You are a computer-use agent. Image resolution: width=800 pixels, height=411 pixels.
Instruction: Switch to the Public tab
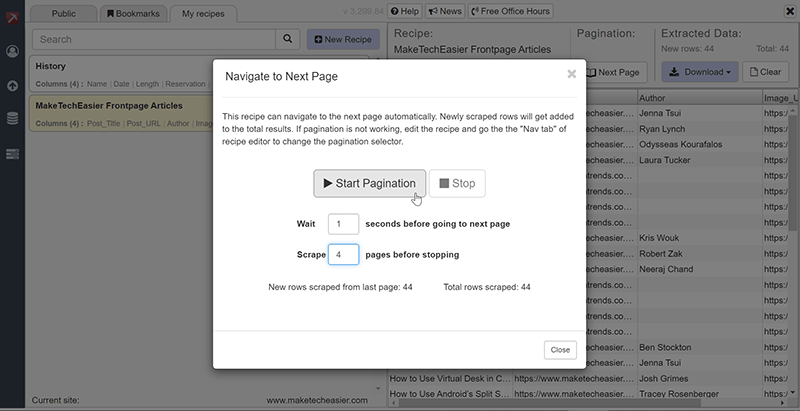[x=64, y=14]
